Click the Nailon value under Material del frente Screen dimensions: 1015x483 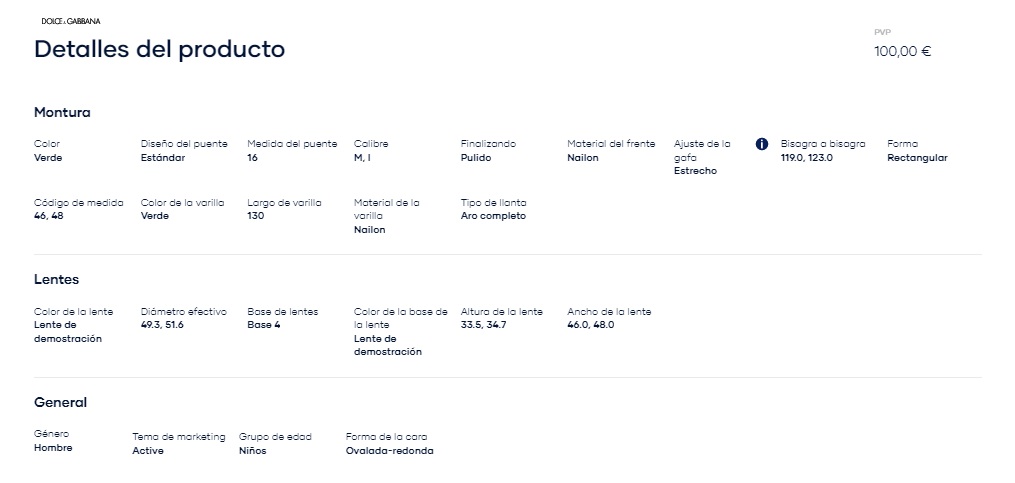point(583,158)
